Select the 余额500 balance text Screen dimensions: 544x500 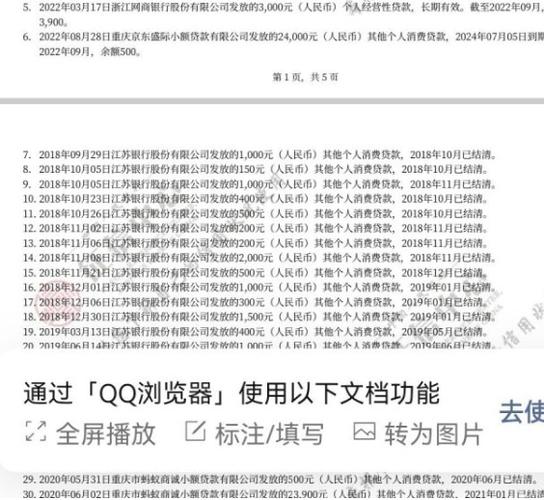pos(120,52)
